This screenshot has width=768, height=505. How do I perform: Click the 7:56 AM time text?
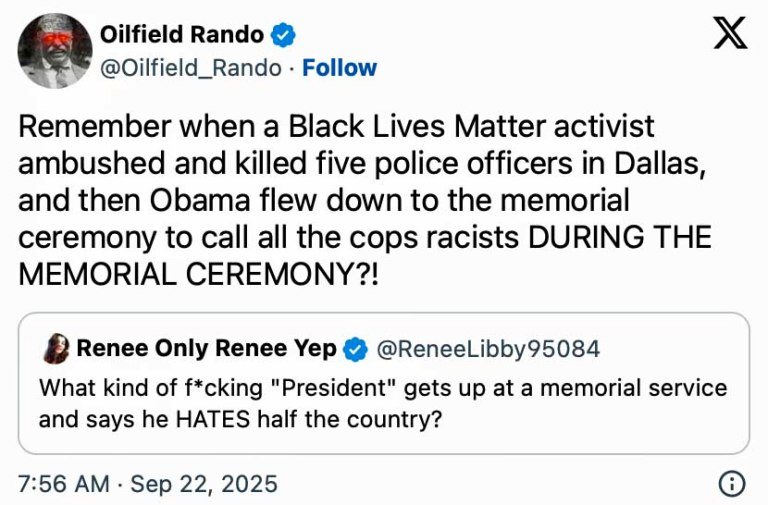coord(64,485)
